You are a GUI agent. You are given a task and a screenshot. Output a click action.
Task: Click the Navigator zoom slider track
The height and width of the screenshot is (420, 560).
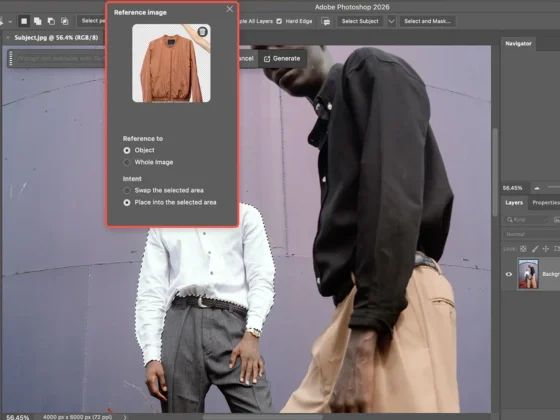pos(554,187)
